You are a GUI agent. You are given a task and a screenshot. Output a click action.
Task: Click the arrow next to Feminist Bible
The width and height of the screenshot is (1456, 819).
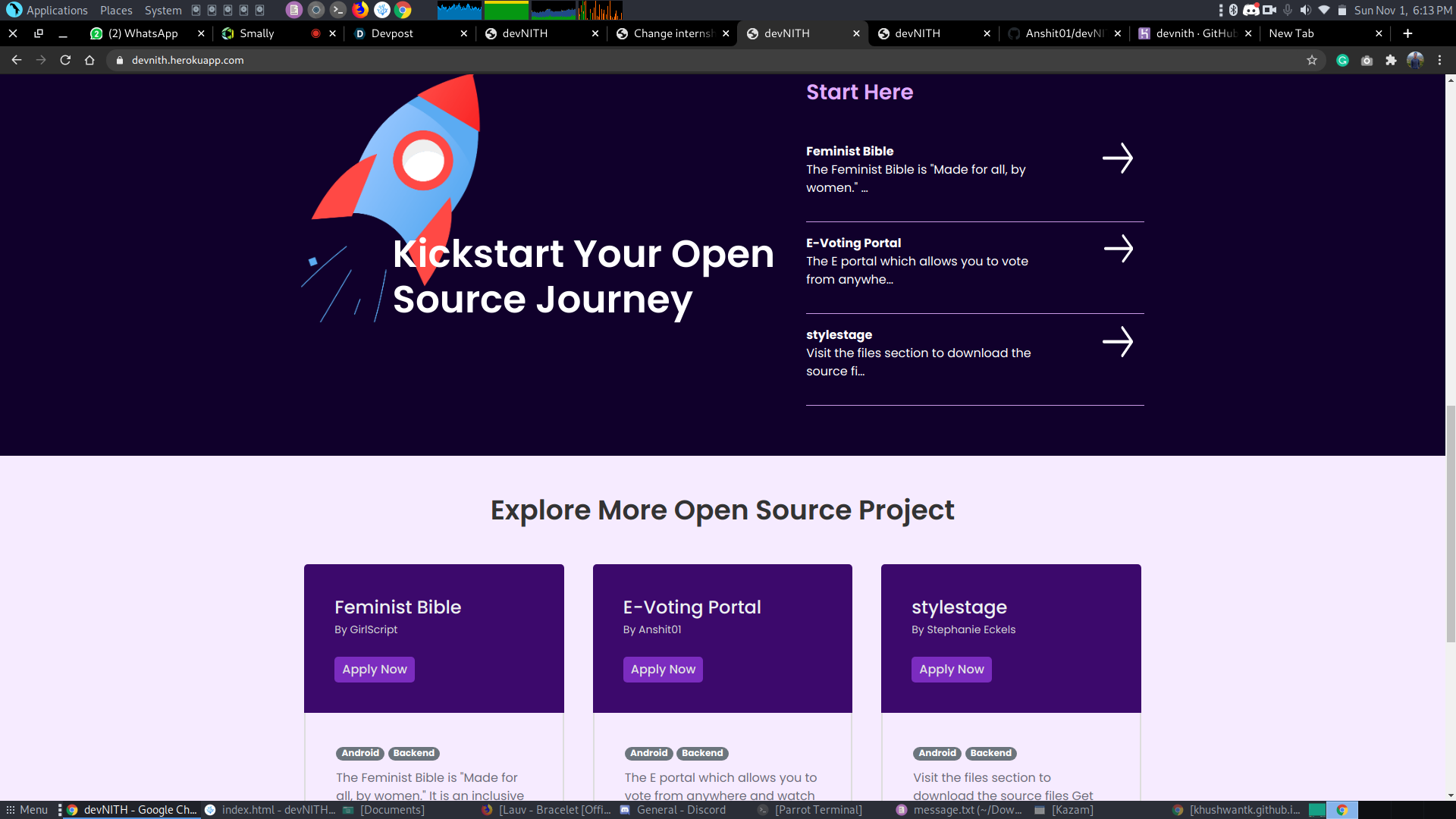coord(1118,158)
